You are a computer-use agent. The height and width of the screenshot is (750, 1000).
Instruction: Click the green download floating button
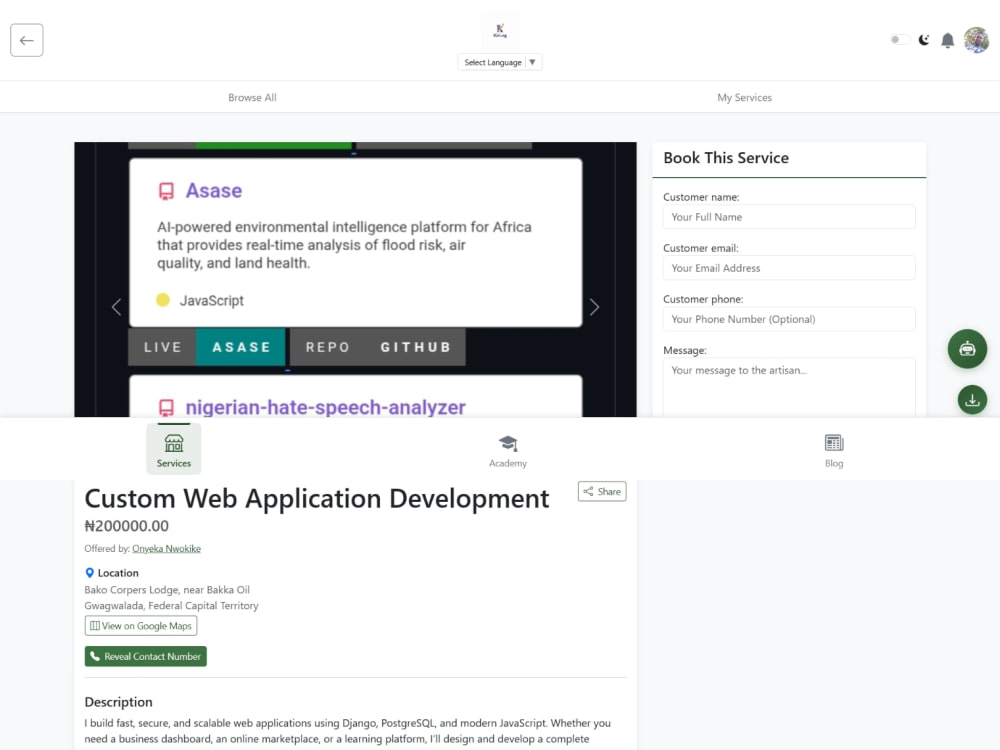[x=972, y=400]
